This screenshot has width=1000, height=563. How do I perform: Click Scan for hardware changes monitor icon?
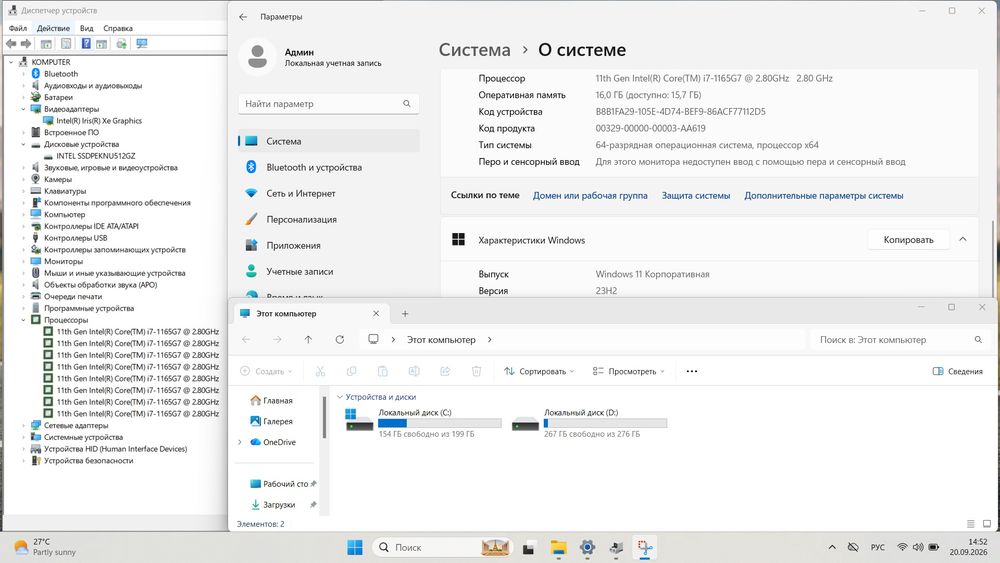pos(142,43)
